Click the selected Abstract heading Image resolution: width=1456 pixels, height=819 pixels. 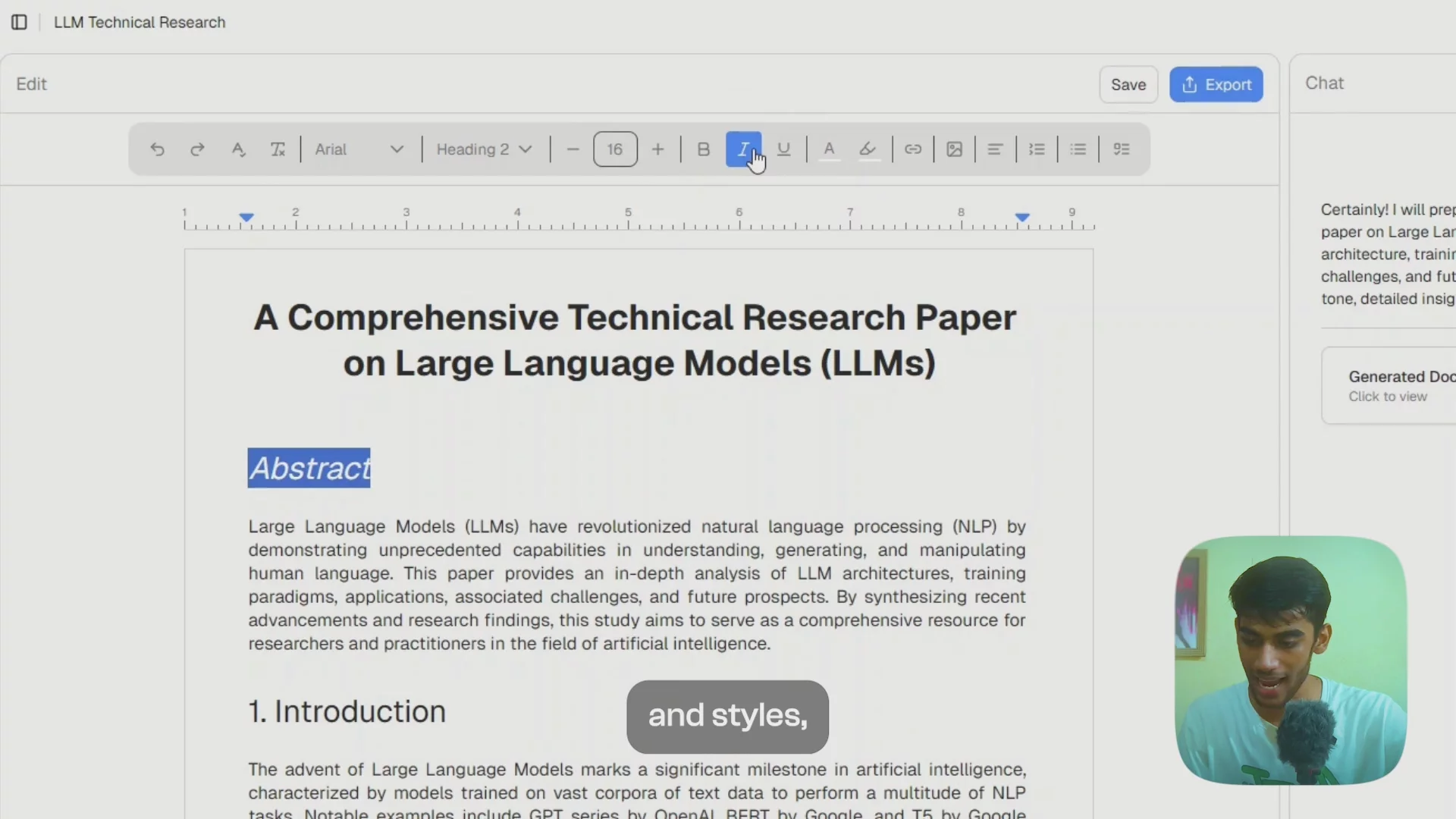309,468
